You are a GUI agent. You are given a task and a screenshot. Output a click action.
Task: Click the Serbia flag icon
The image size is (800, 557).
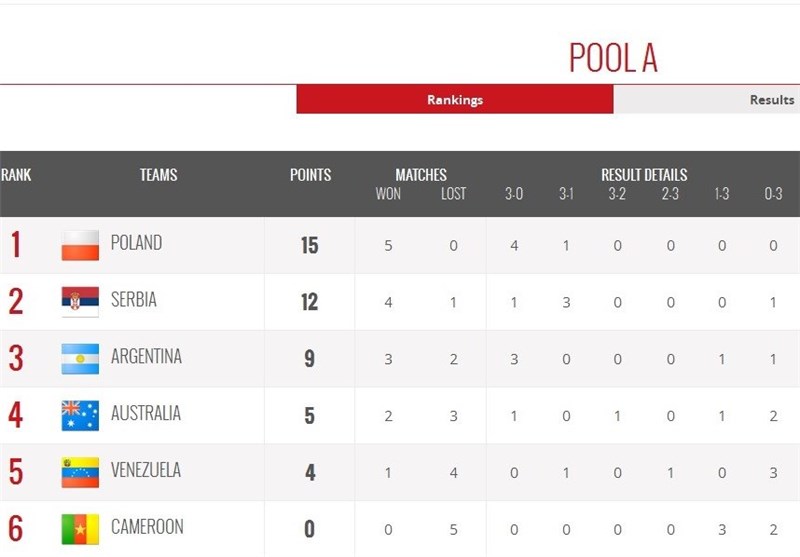[x=80, y=301]
